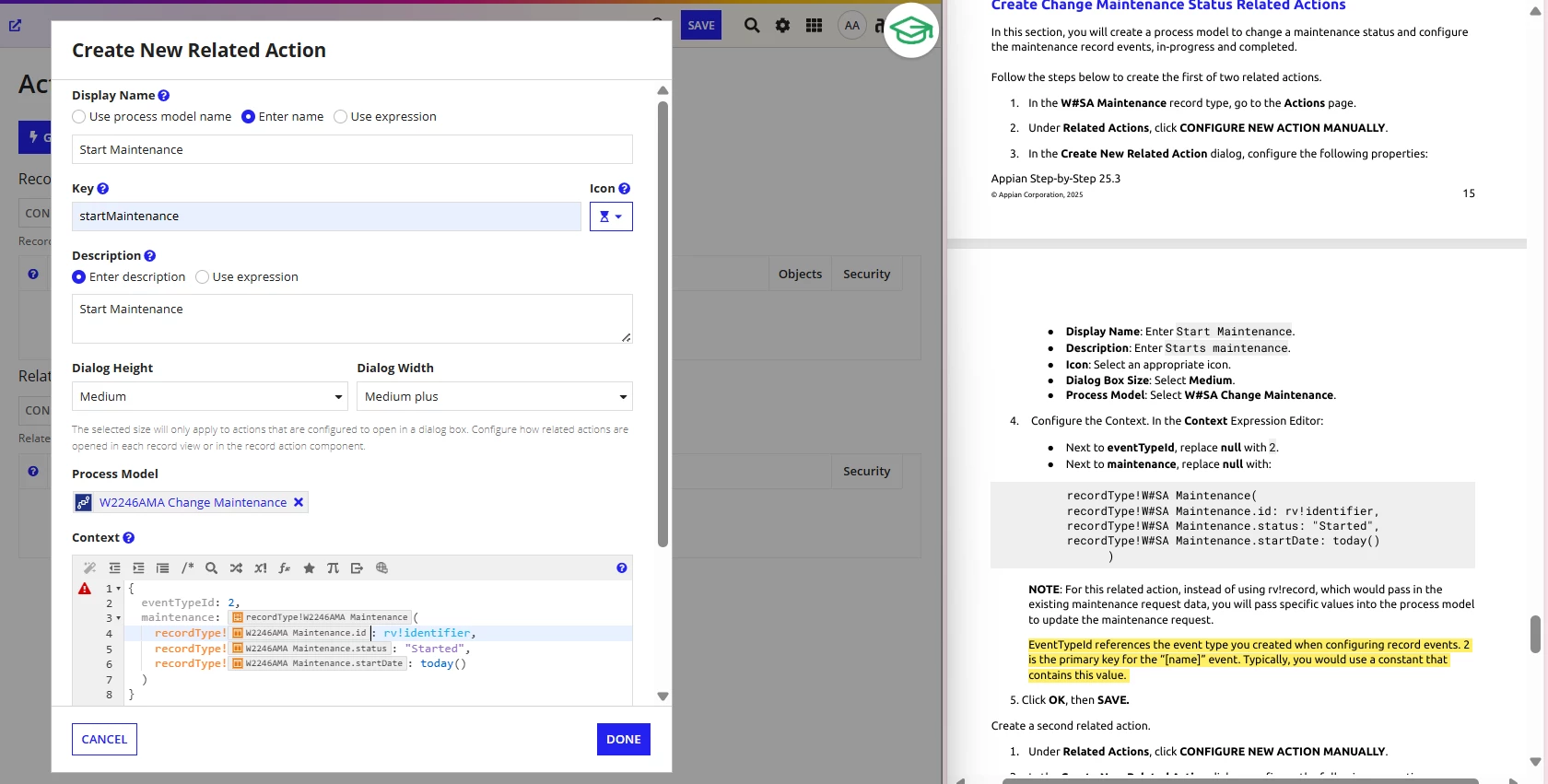The width and height of the screenshot is (1548, 784).
Task: Click the AA user avatar
Action: click(x=852, y=26)
